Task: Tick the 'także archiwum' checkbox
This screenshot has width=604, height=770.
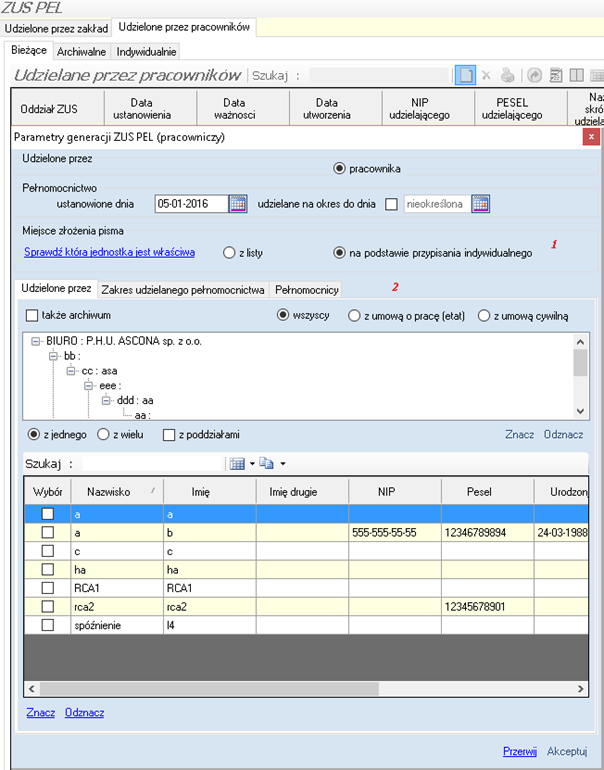Action: (x=32, y=315)
